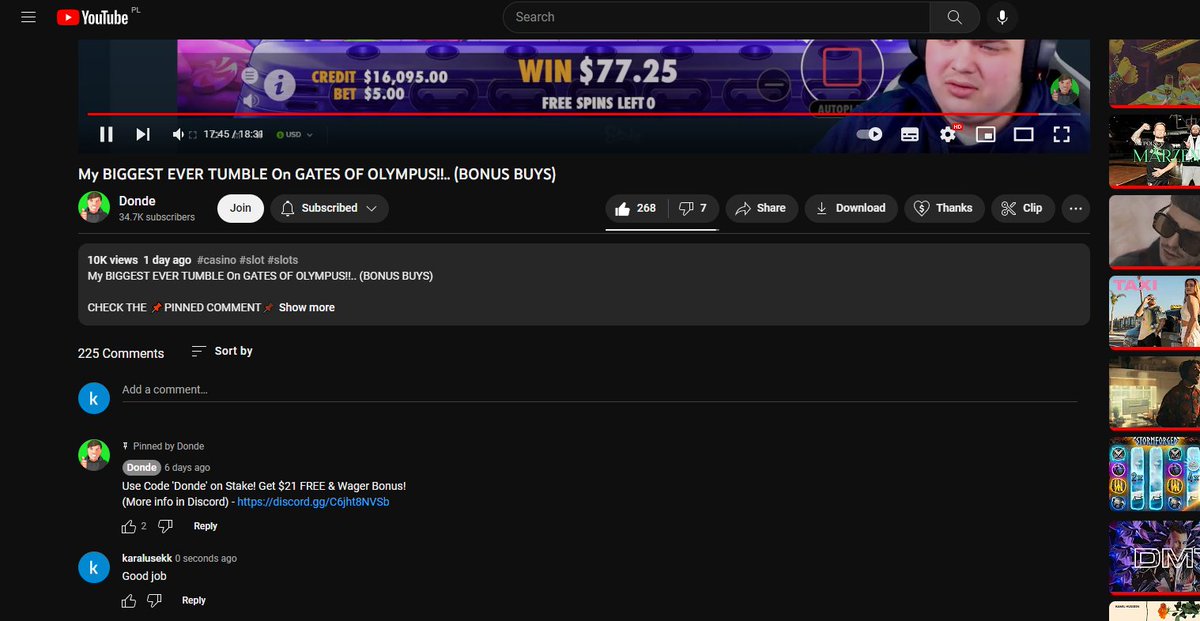The width and height of the screenshot is (1200, 621).
Task: Open player settings gear
Action: (x=948, y=134)
